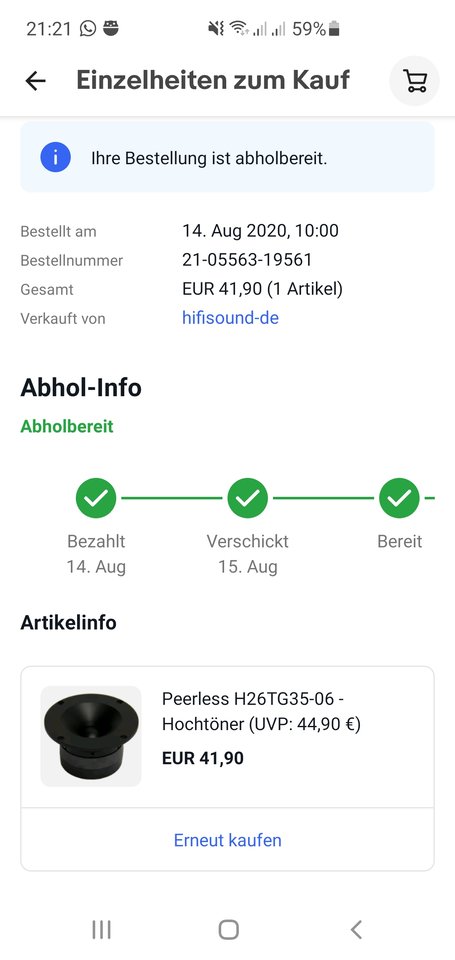Open Peerless H26TG35-06 item title
The width and height of the screenshot is (455, 960).
pyautogui.click(x=261, y=711)
